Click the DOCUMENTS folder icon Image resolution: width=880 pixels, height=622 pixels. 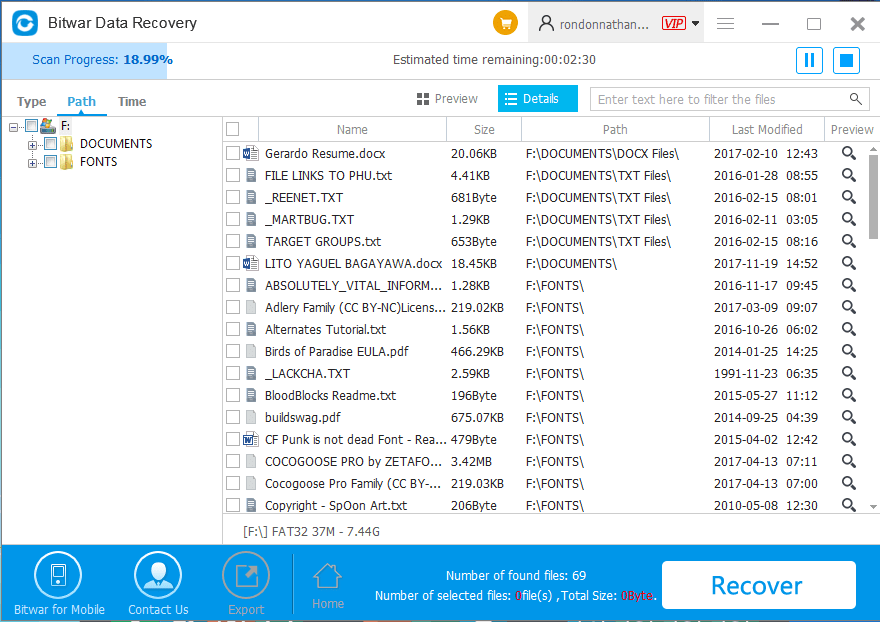(67, 144)
